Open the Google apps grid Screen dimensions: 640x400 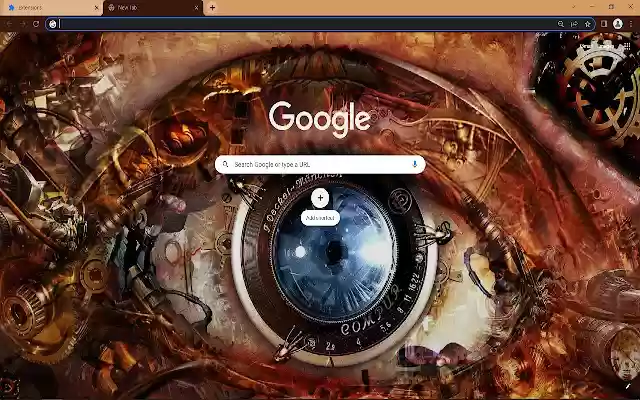[x=627, y=46]
